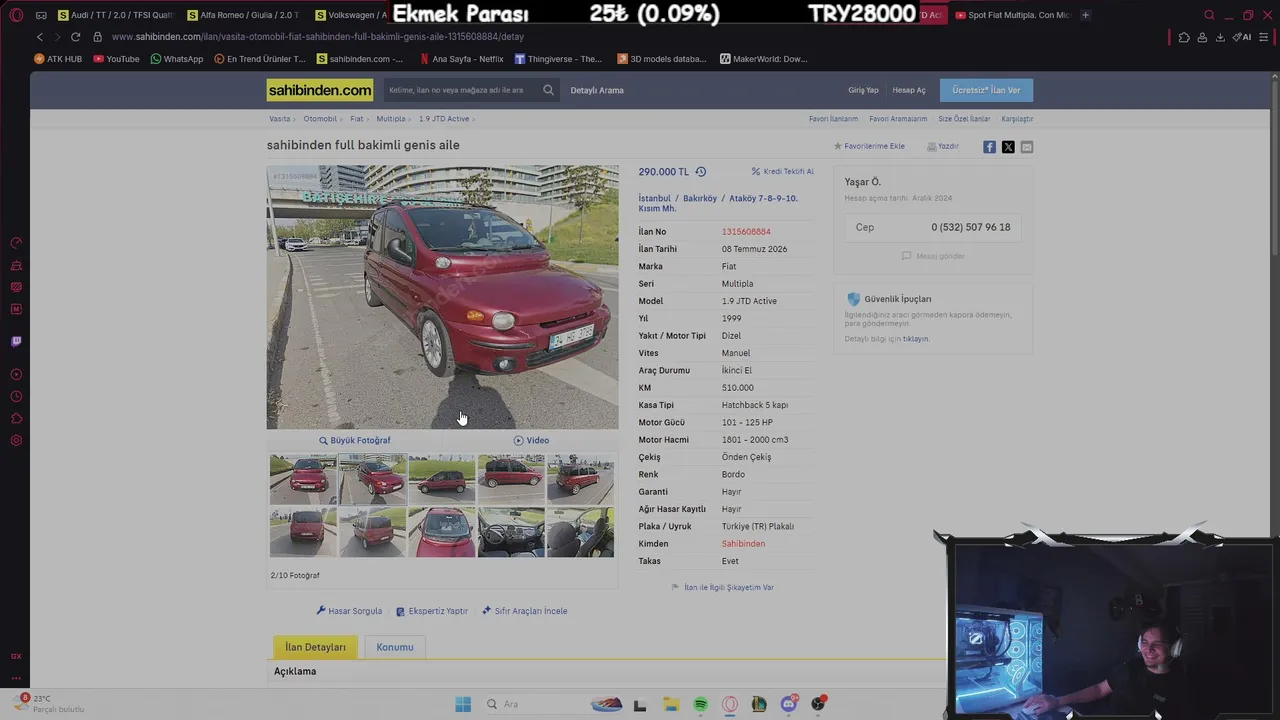
Task: Go to the Multipla breadcrumb
Action: (x=391, y=119)
